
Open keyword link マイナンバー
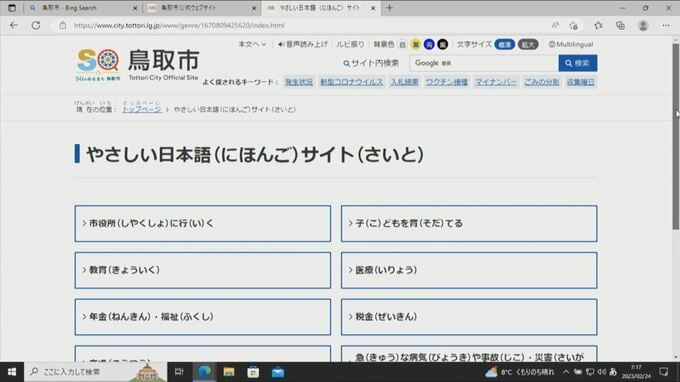tap(496, 82)
